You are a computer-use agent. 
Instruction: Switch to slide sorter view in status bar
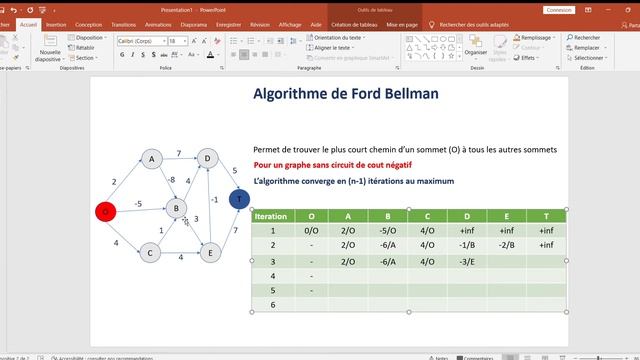pos(527,358)
